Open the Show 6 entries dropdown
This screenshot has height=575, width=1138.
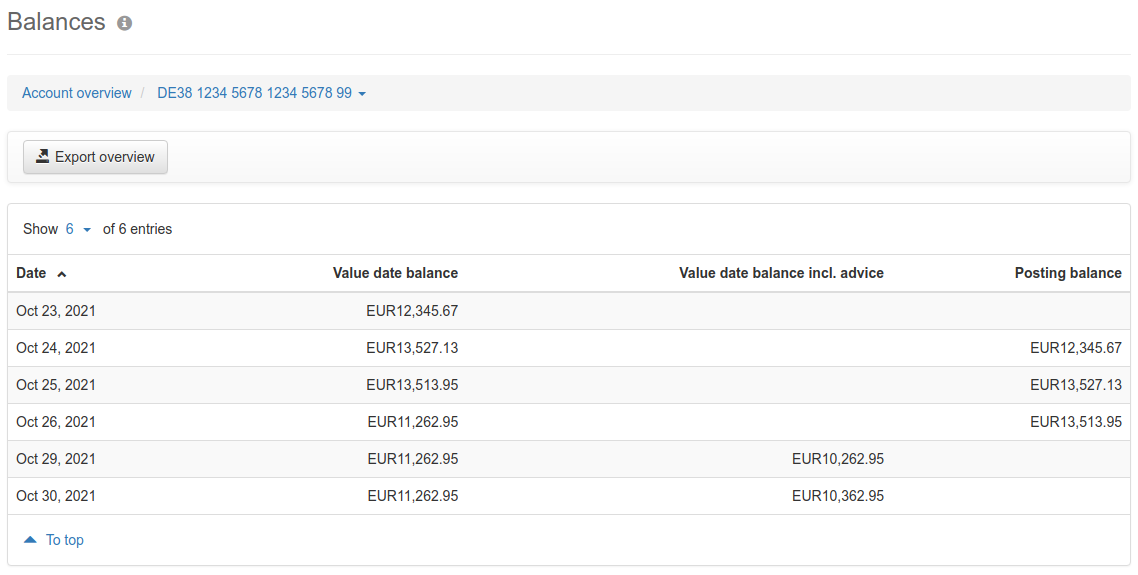tap(78, 229)
